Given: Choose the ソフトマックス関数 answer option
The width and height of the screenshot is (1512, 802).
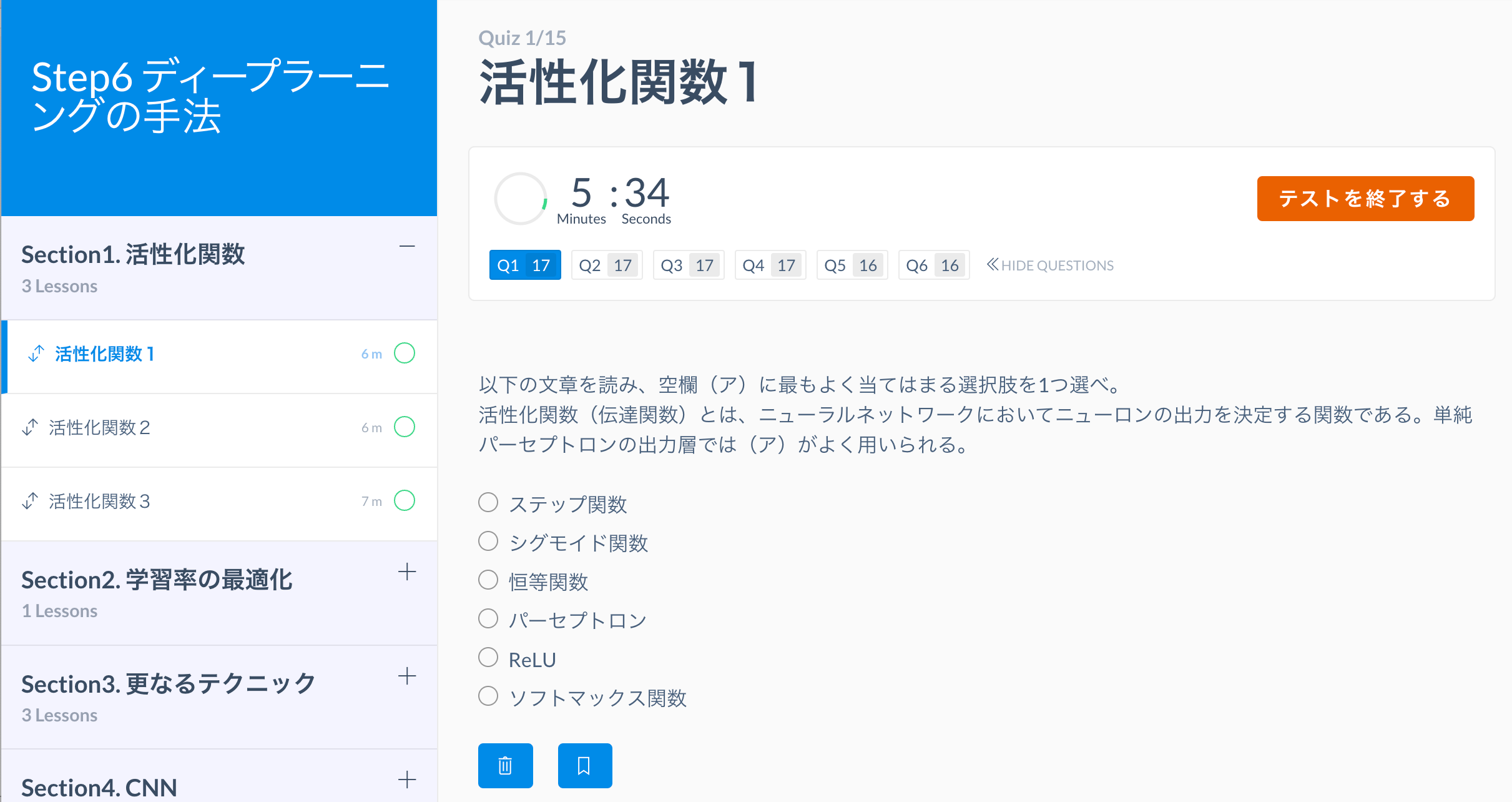Looking at the screenshot, I should 488,696.
